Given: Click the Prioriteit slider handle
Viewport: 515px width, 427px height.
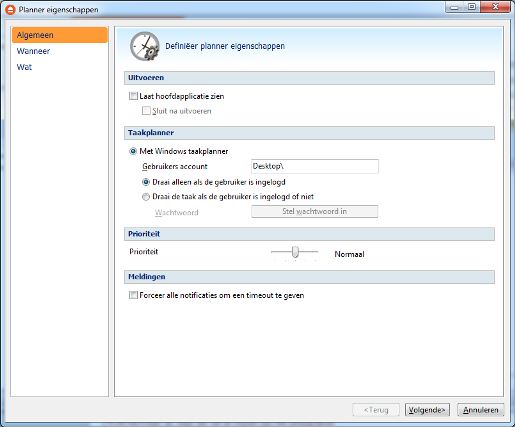Looking at the screenshot, I should [x=295, y=252].
